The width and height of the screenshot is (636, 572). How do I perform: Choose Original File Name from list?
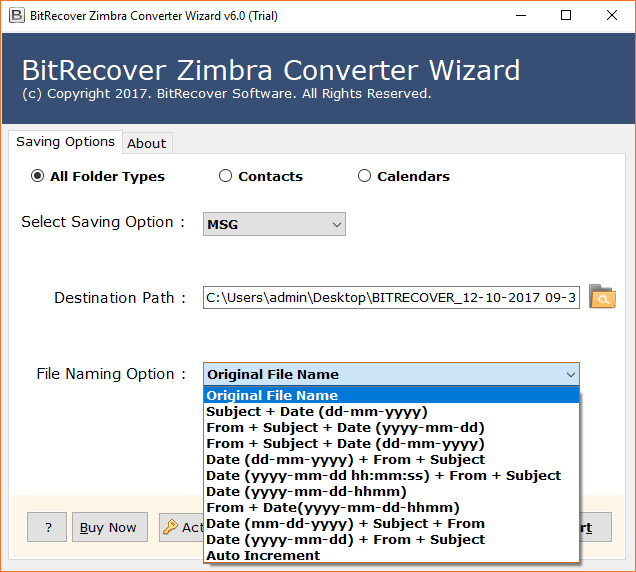391,395
